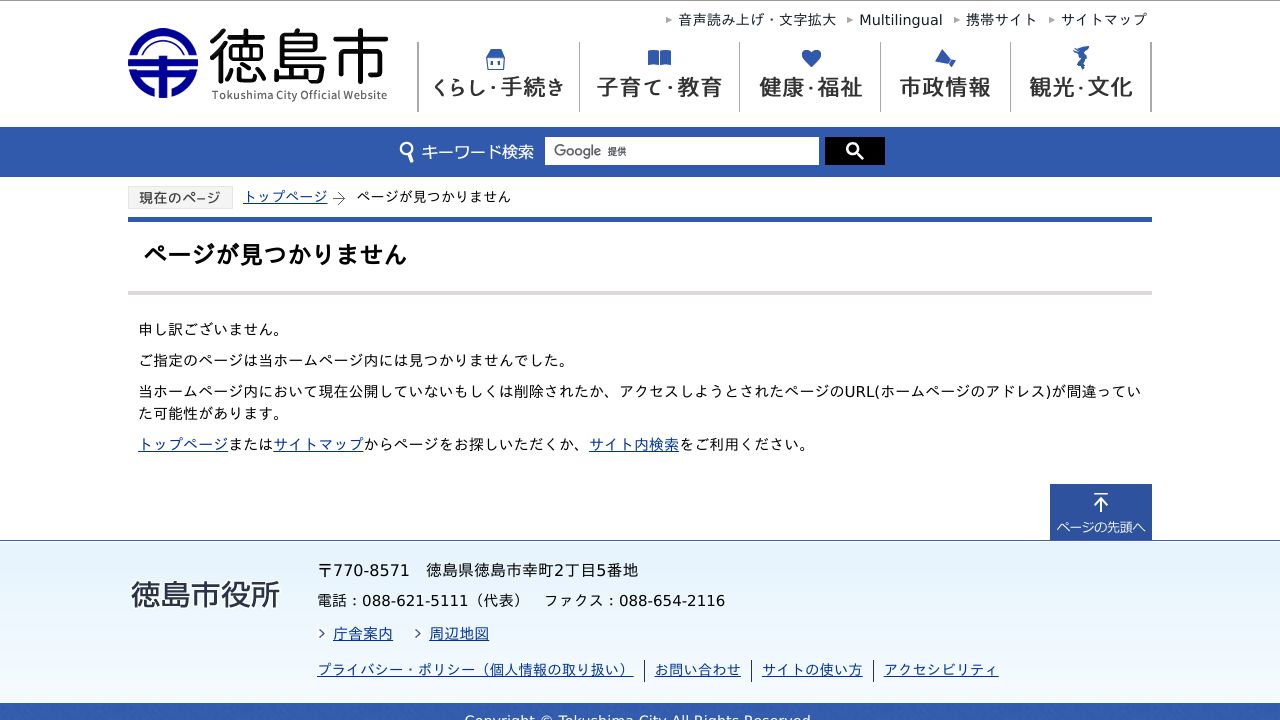
Task: Click the 市政情報 megaphone icon
Action: [x=944, y=58]
